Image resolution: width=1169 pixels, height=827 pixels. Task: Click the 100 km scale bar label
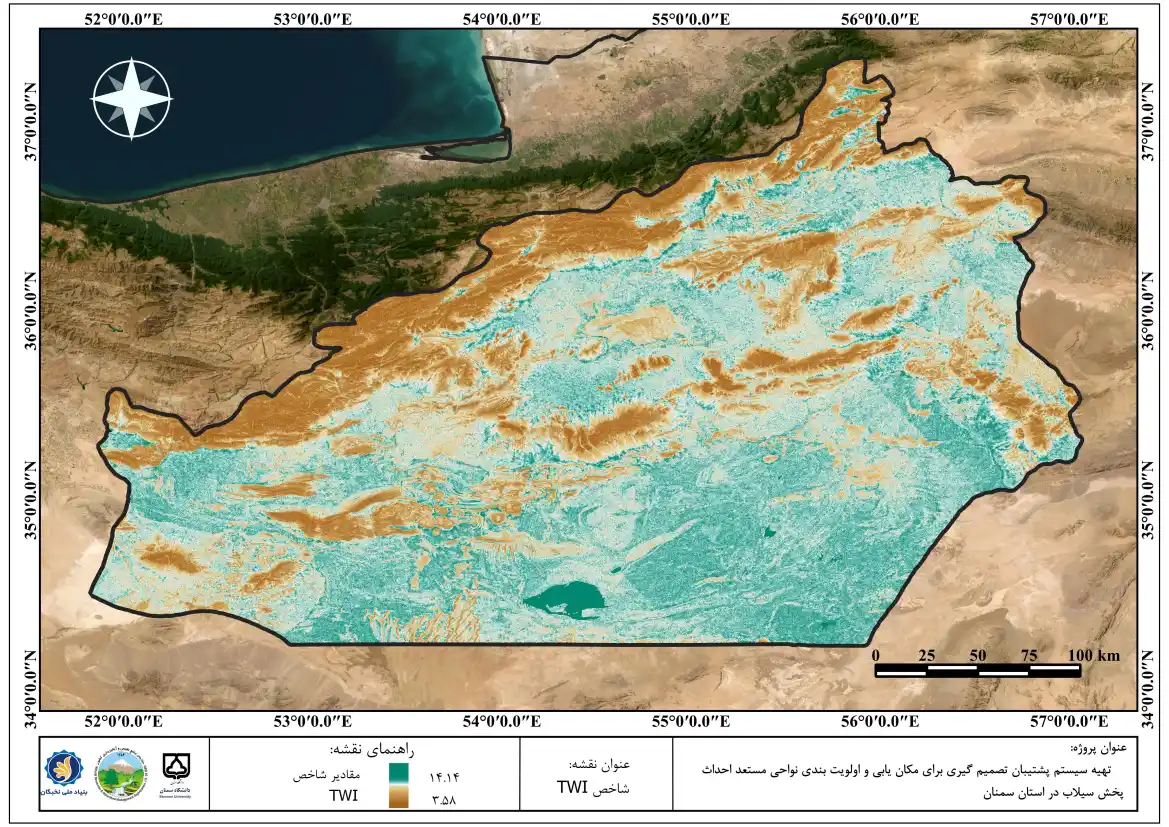(1094, 655)
